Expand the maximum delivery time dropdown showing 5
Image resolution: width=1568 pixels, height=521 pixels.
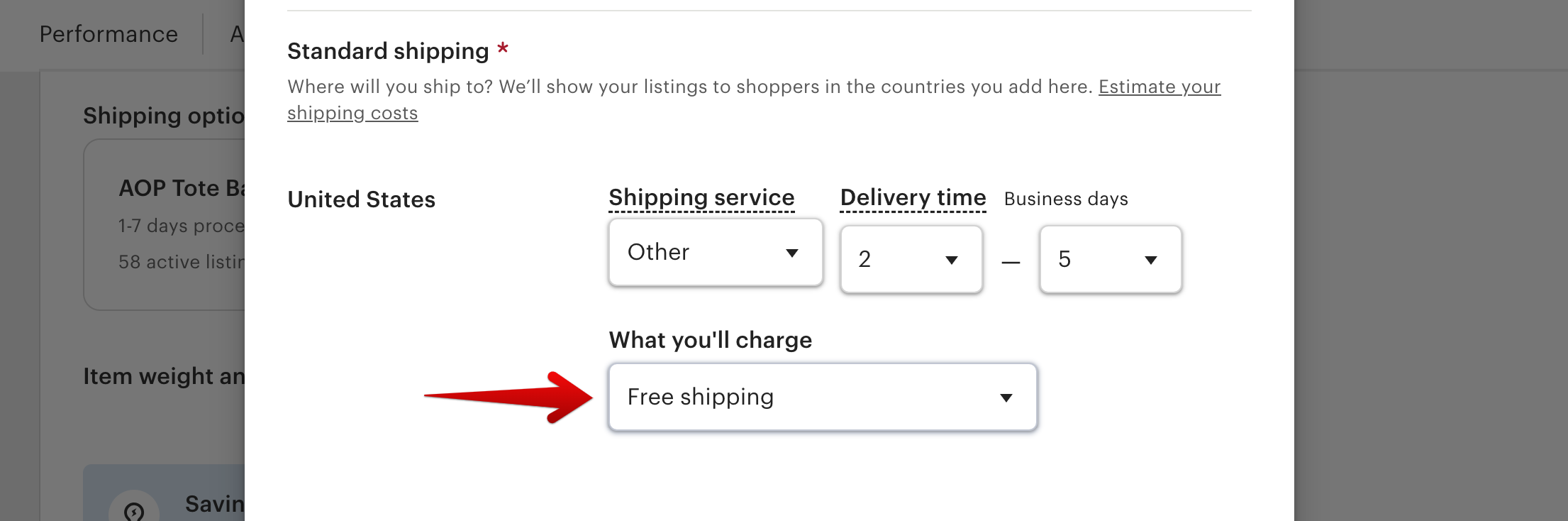1110,260
